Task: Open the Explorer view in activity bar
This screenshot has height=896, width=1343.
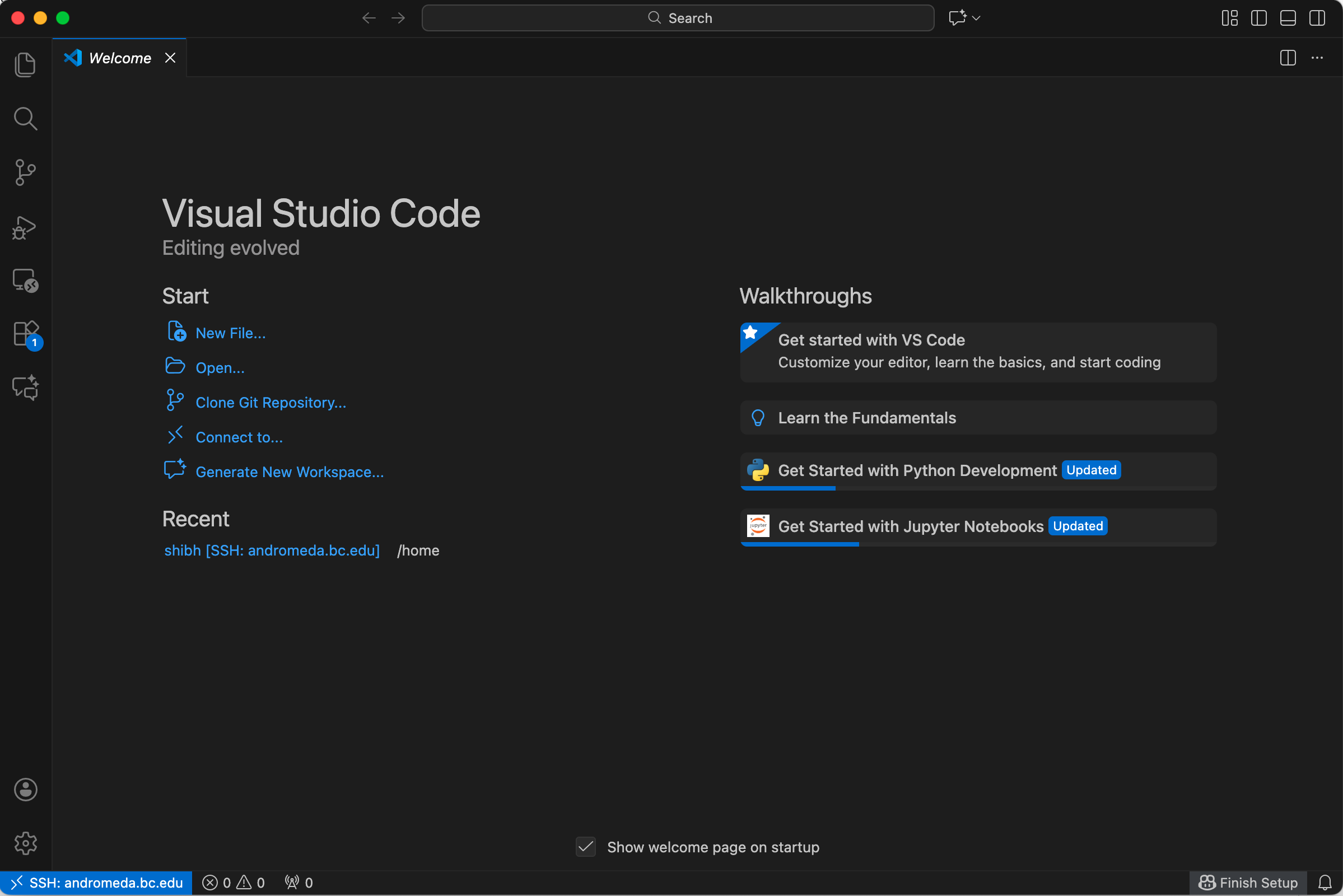Action: [25, 64]
